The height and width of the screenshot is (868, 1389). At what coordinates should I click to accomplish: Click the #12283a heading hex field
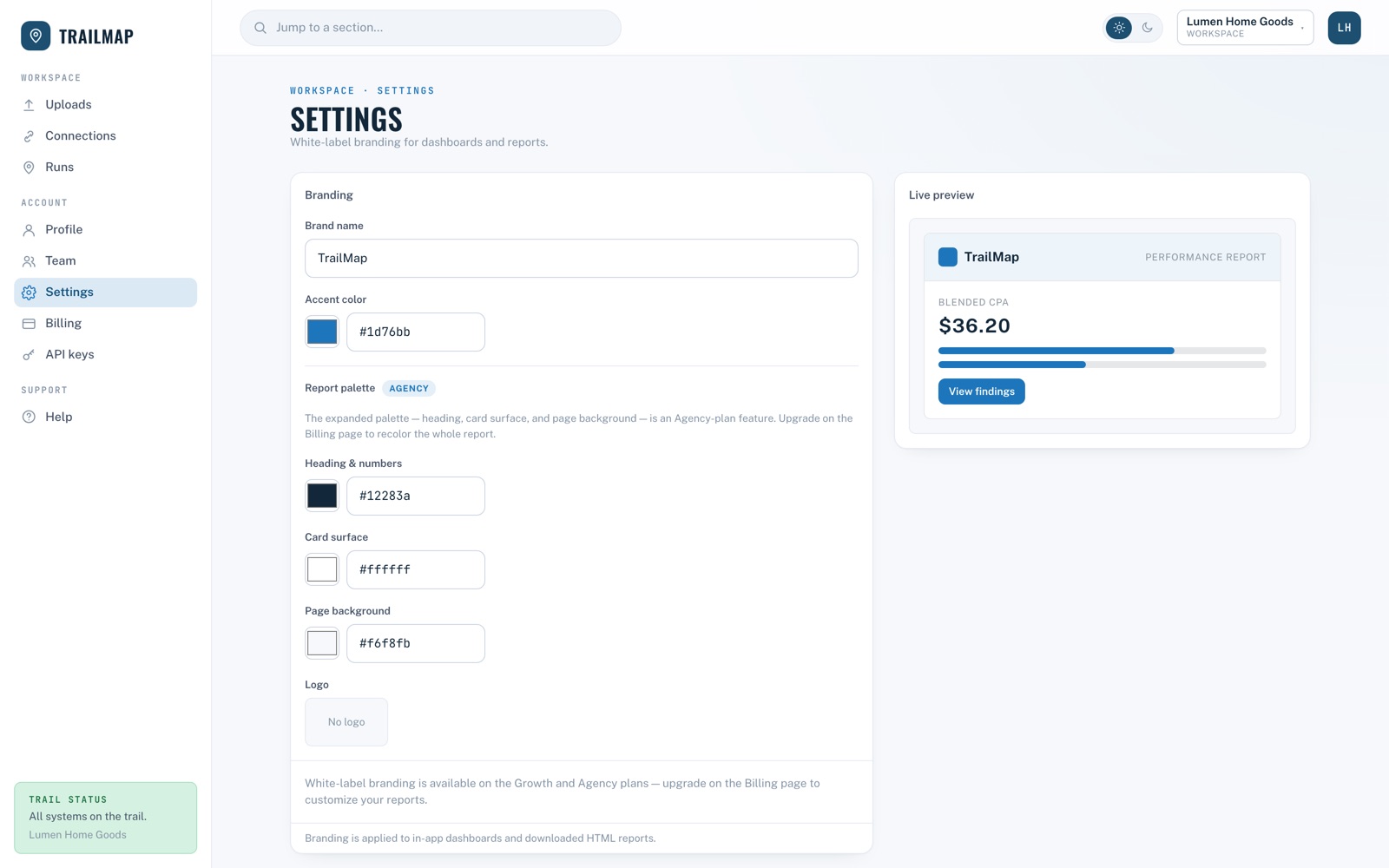(x=416, y=496)
